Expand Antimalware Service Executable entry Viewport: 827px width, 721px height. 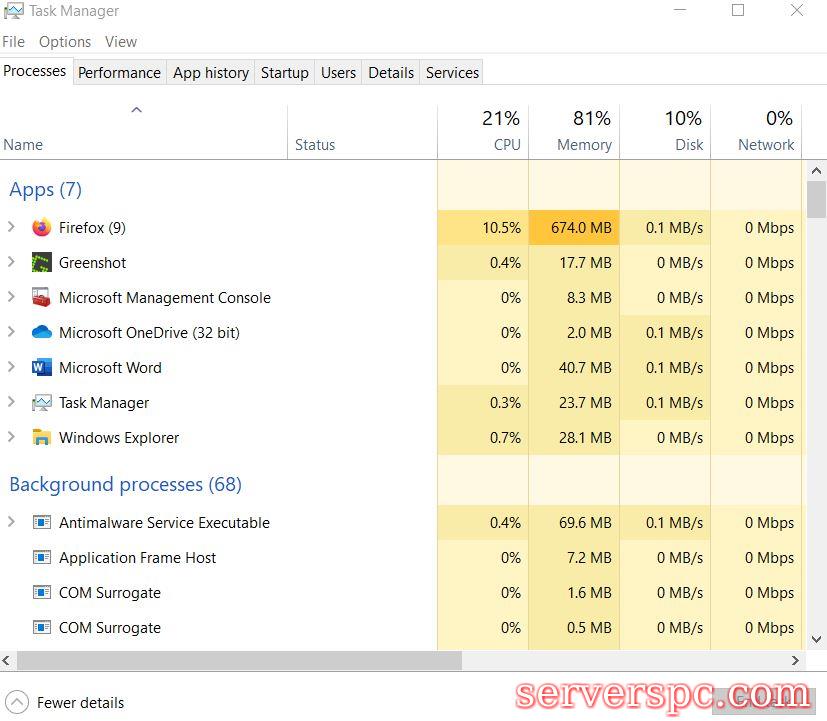11,523
